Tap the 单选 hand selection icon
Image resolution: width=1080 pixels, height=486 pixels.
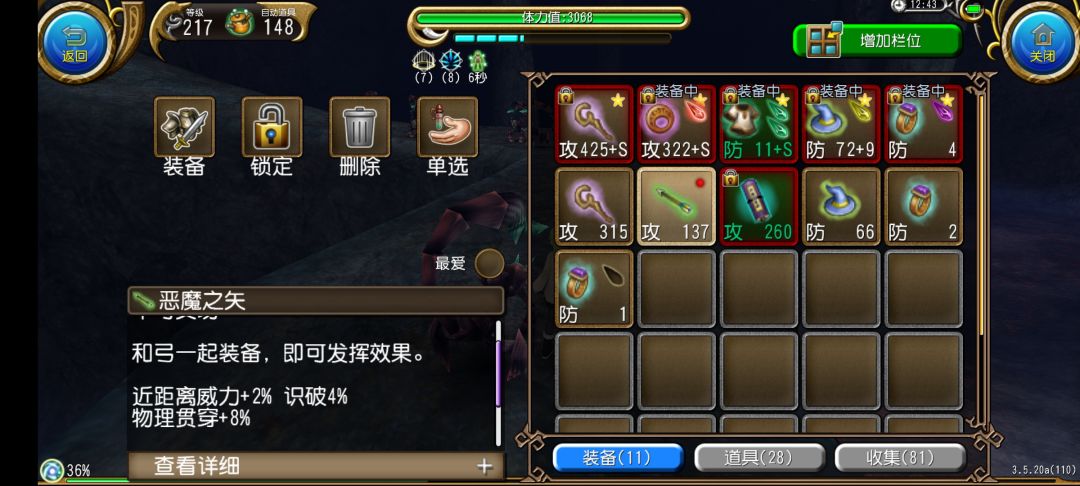pyautogui.click(x=448, y=127)
